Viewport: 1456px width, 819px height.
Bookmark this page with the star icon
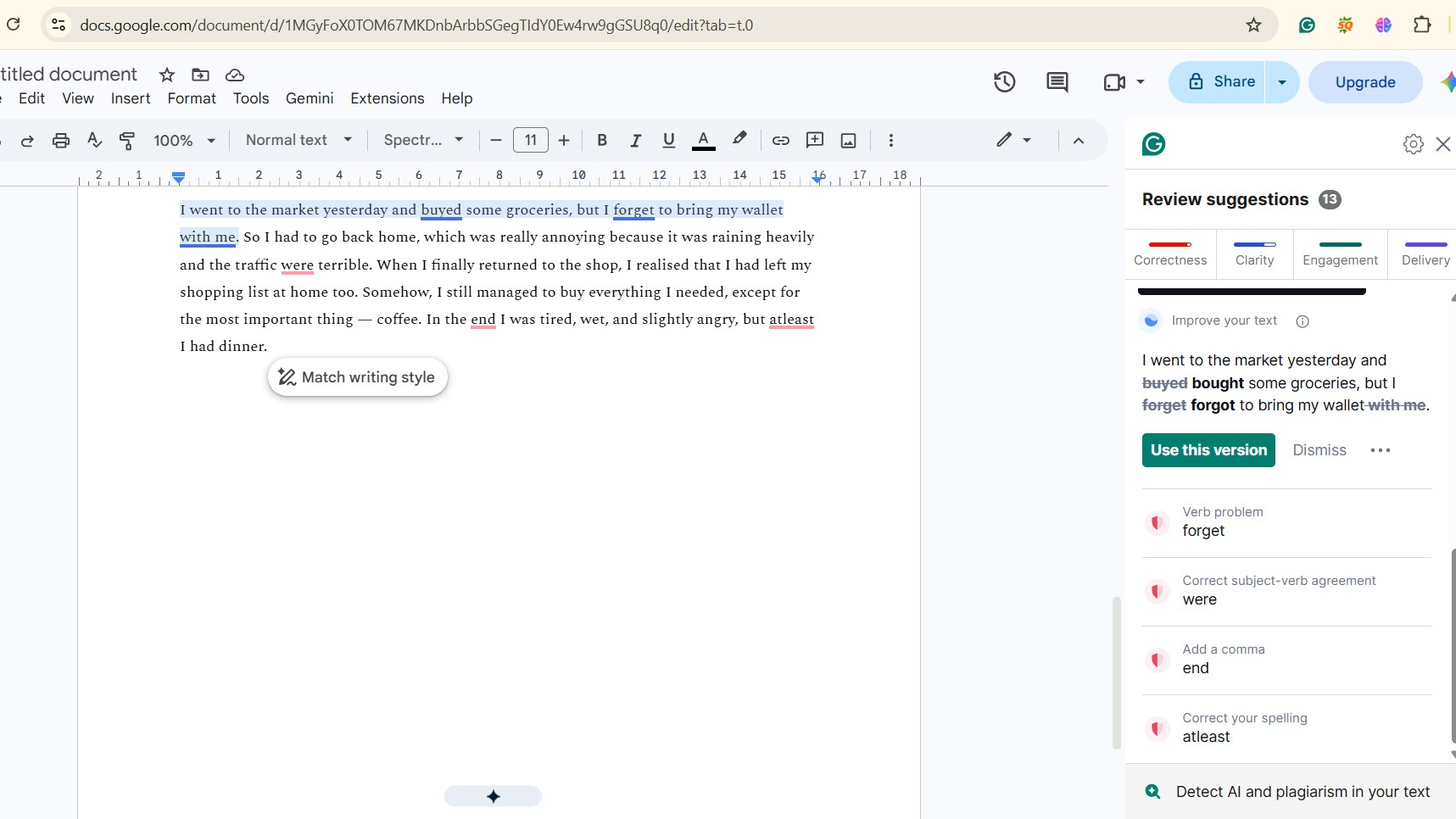[1253, 25]
